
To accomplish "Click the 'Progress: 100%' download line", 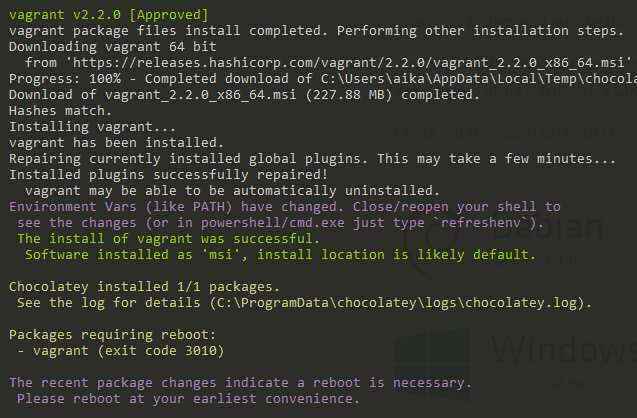I will [x=323, y=79].
